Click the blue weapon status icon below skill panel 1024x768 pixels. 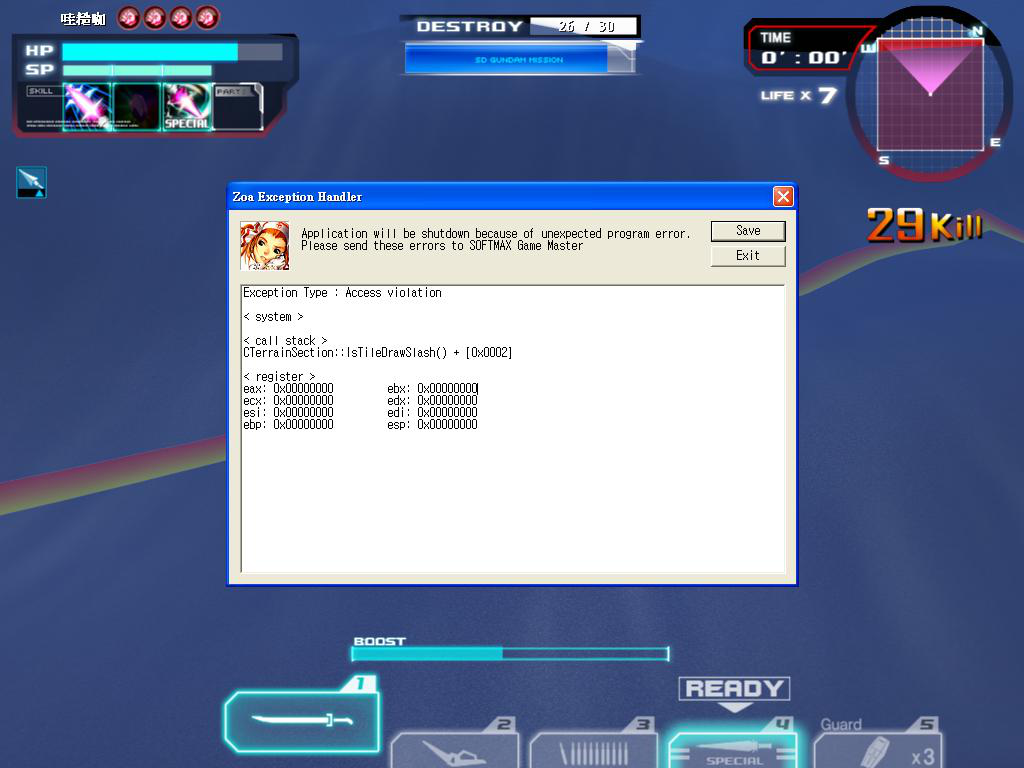31,182
